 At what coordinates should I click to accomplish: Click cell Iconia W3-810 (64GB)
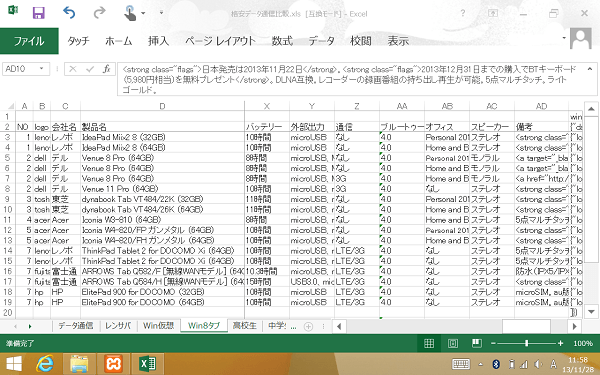(162, 220)
